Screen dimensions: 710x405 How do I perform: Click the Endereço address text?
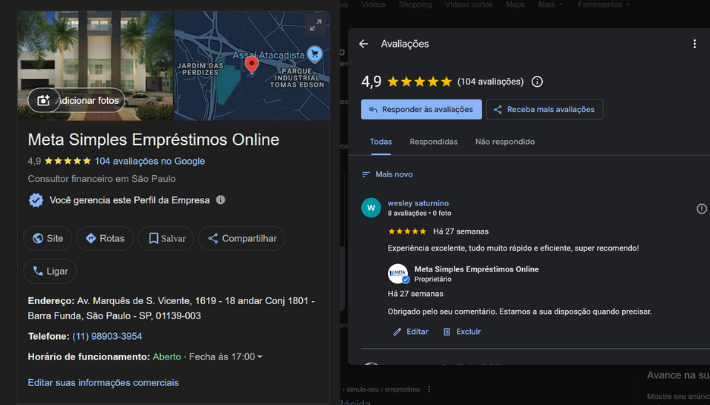[x=171, y=308]
